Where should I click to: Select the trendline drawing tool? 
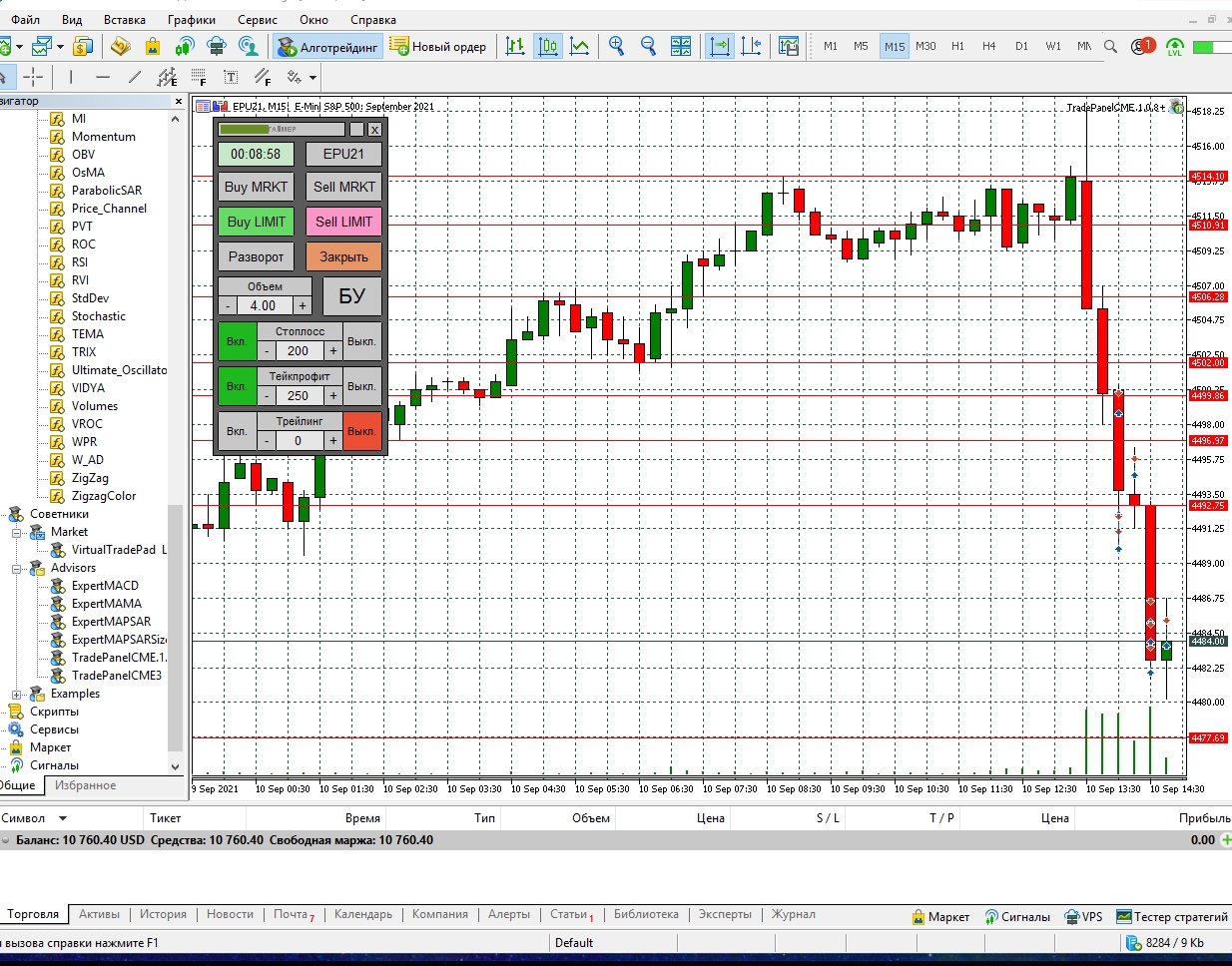tap(135, 77)
